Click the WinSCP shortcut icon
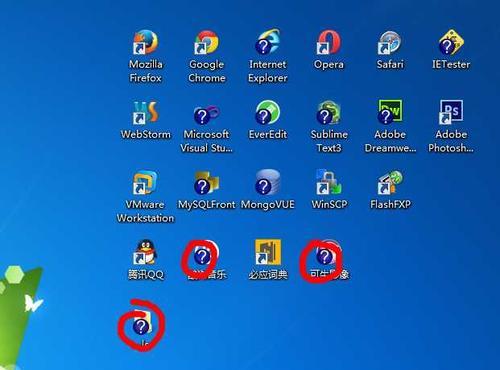The height and width of the screenshot is (370, 500). point(329,183)
